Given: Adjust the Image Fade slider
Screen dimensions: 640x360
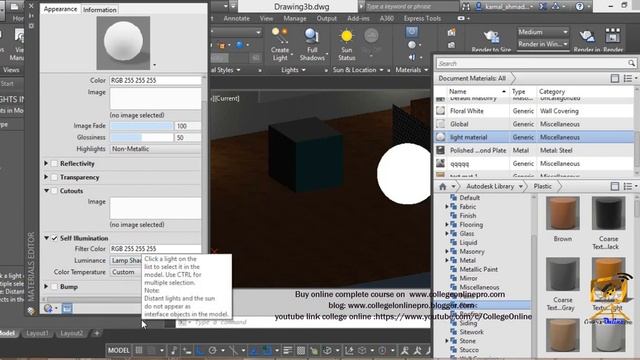Looking at the screenshot, I should pos(141,126).
